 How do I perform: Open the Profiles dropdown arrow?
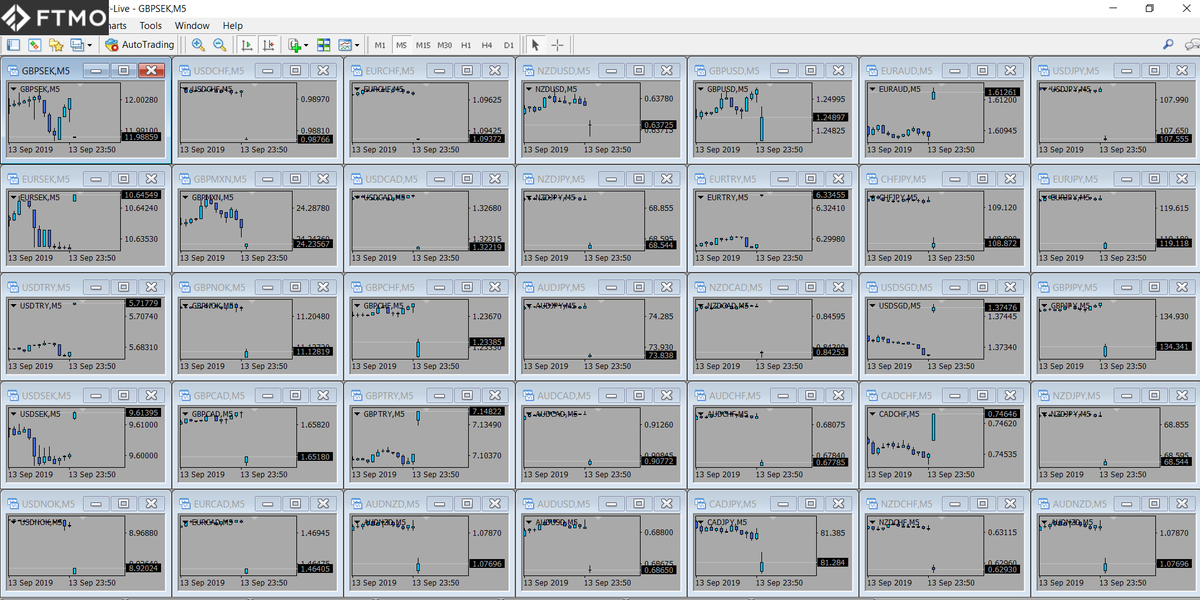point(90,45)
